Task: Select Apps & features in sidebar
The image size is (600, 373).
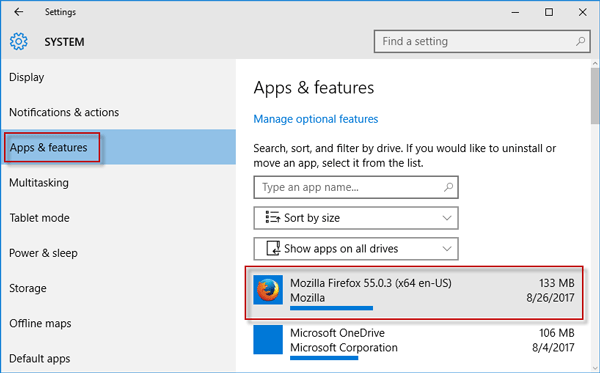Action: [118, 147]
